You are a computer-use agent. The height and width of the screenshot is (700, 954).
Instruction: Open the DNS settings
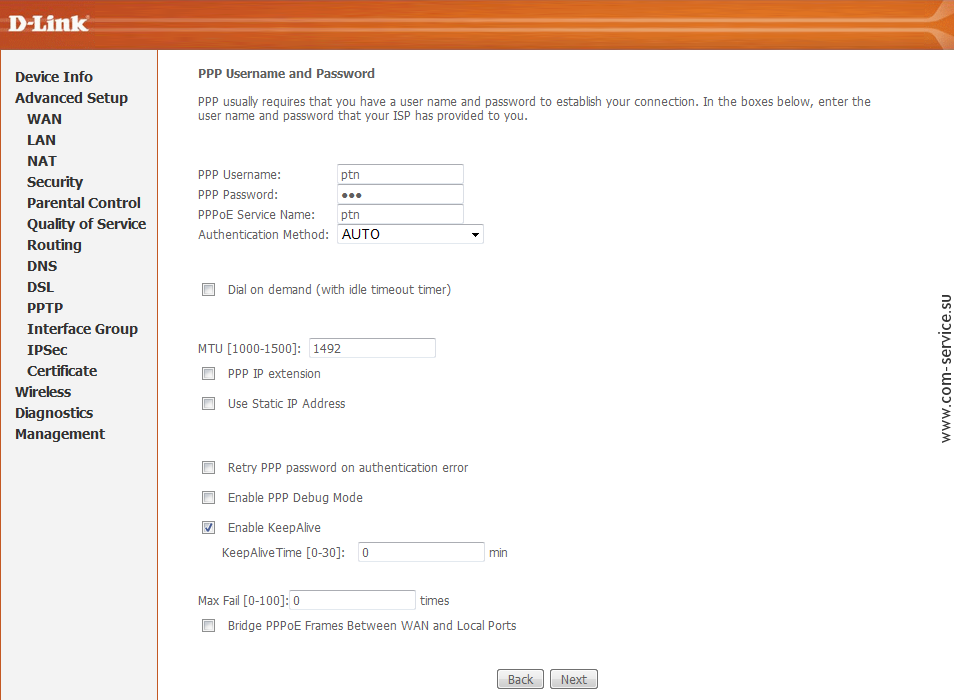pyautogui.click(x=42, y=266)
